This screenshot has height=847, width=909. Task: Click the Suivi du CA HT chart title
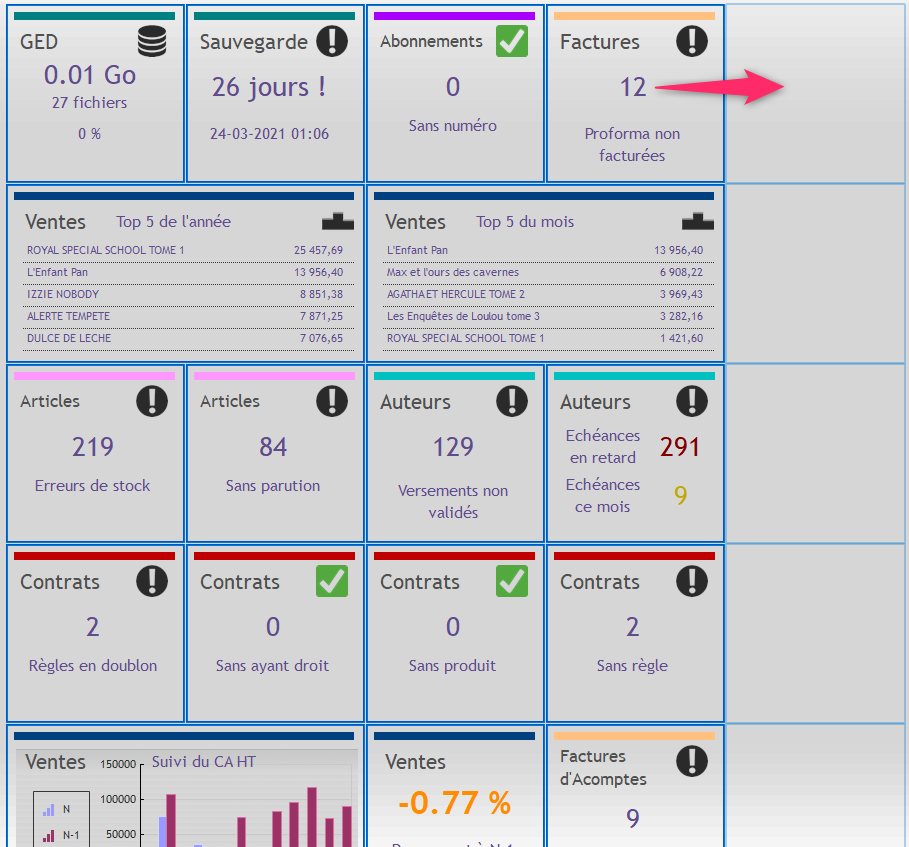point(203,762)
